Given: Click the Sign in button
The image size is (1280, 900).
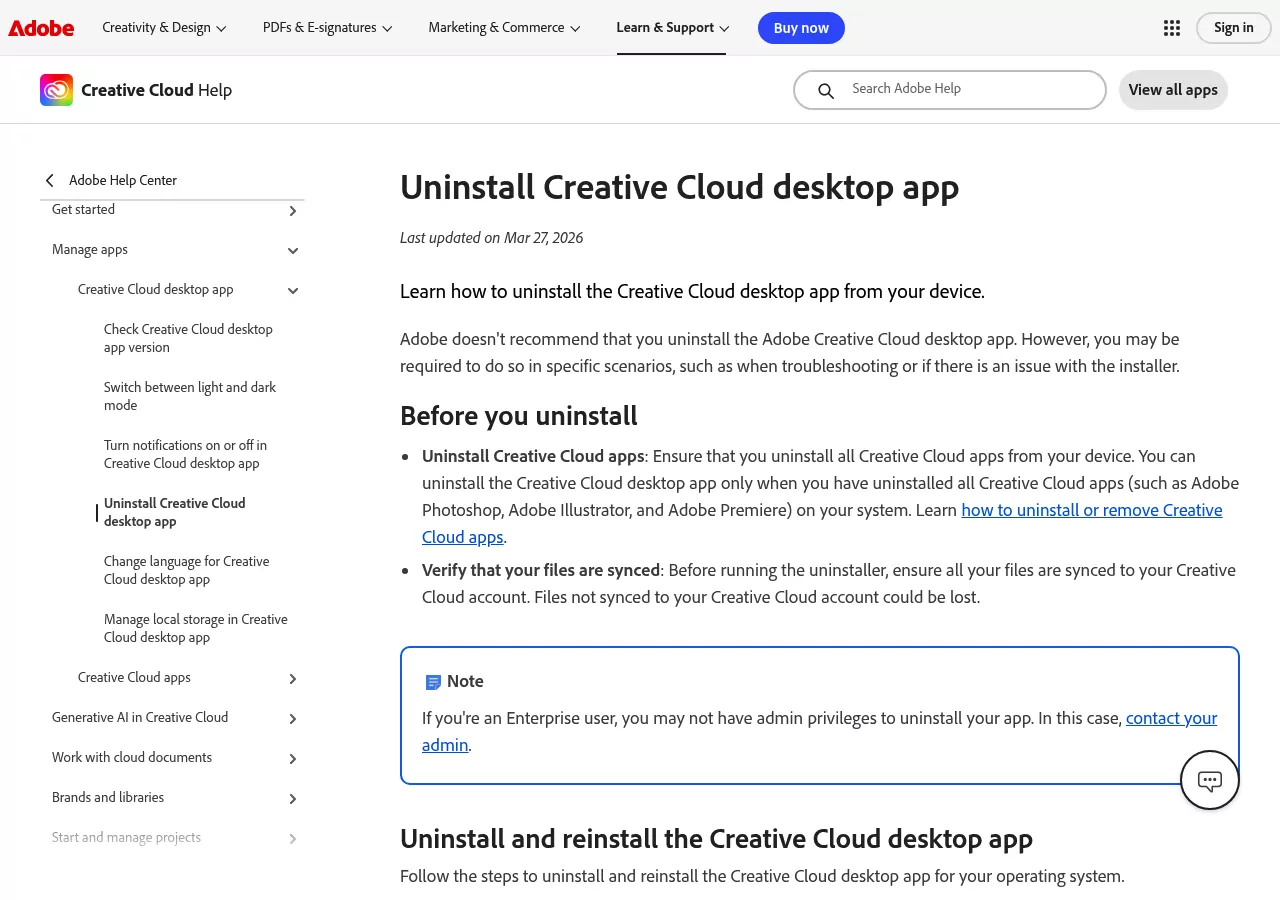Looking at the screenshot, I should coord(1233,28).
